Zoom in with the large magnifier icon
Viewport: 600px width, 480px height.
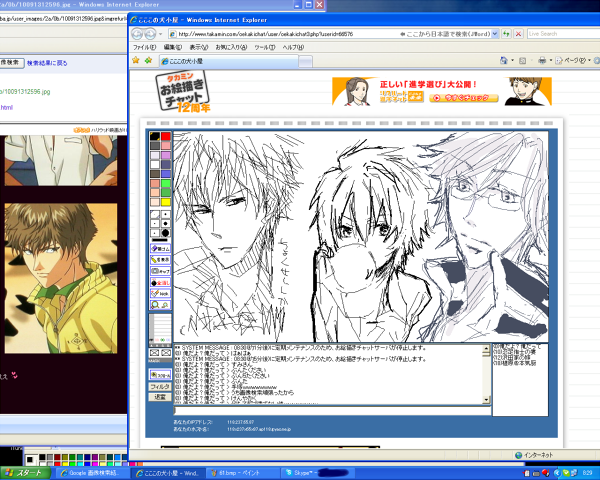(x=155, y=305)
